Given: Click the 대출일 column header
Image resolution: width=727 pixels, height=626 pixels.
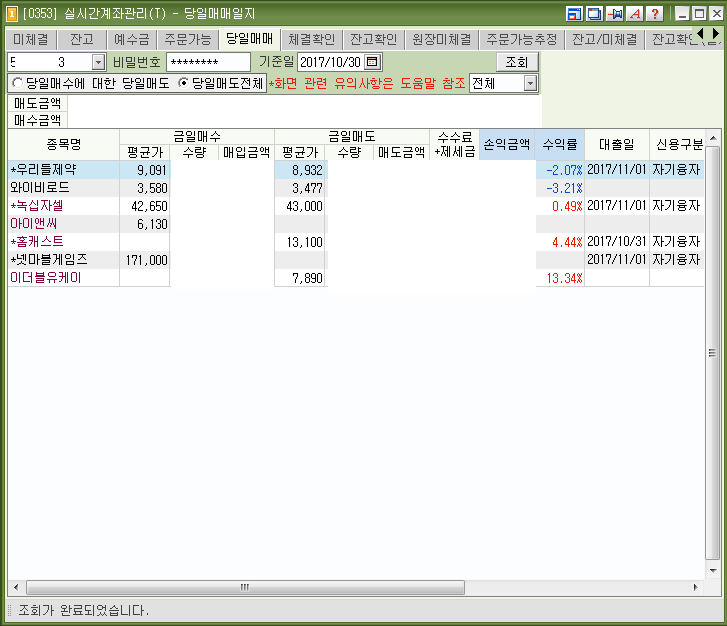Looking at the screenshot, I should (x=617, y=145).
